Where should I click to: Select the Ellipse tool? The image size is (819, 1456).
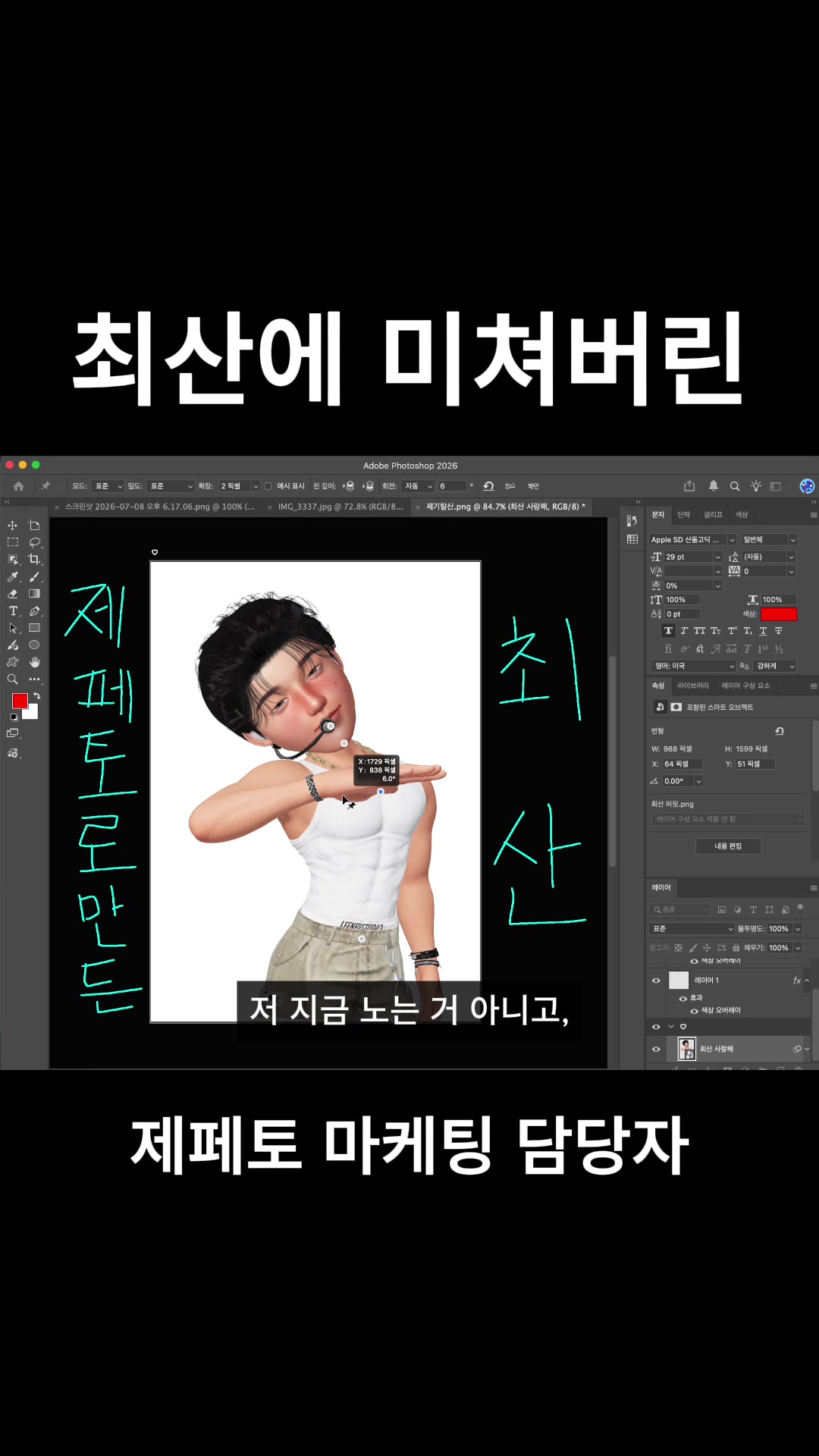34,645
